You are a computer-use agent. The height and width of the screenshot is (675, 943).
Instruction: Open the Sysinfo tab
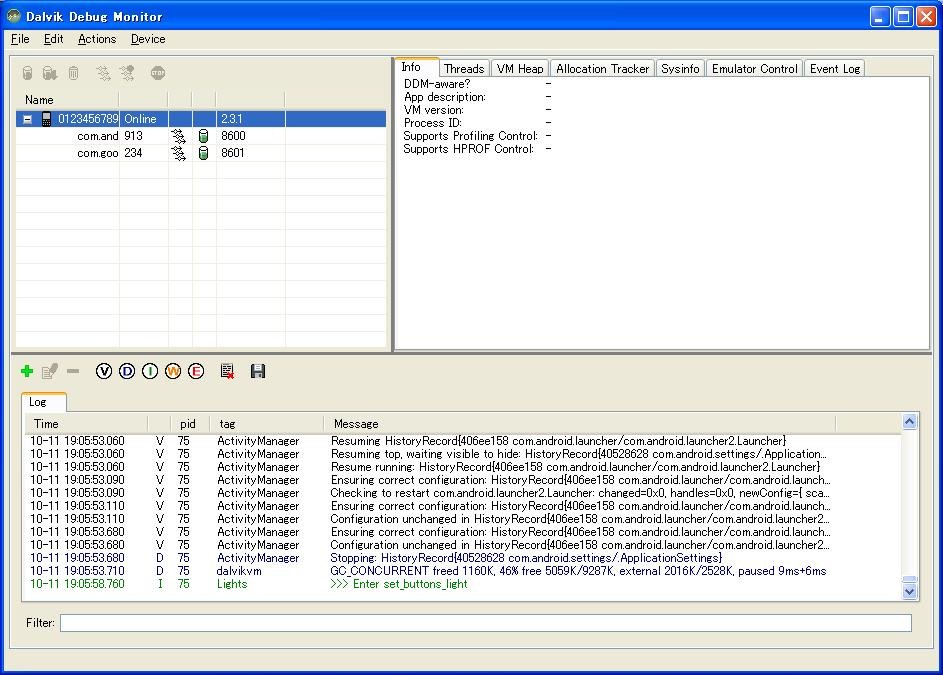pyautogui.click(x=680, y=69)
